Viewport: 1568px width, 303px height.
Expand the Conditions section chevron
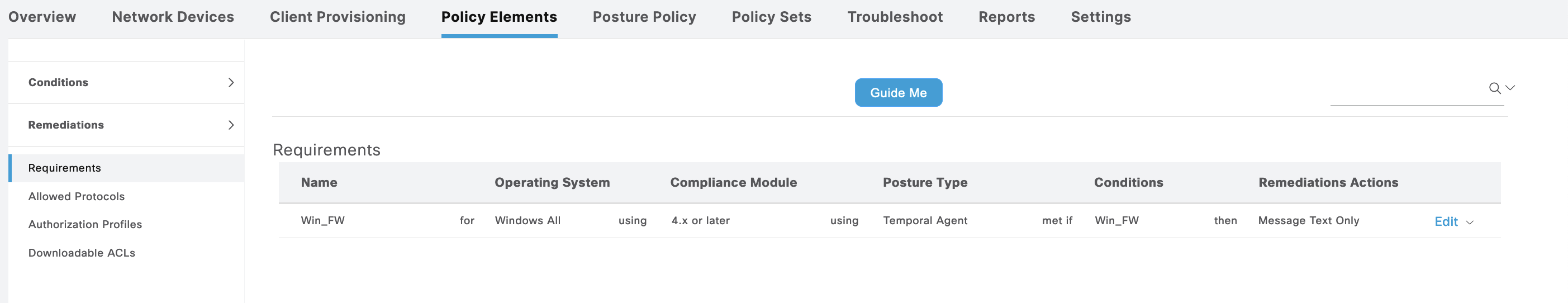[x=231, y=83]
